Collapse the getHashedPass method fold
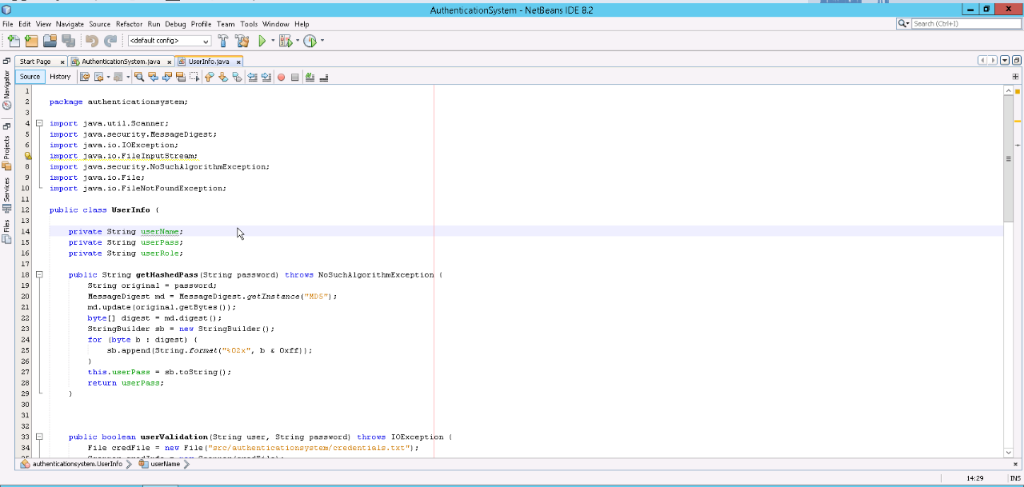 (x=39, y=275)
